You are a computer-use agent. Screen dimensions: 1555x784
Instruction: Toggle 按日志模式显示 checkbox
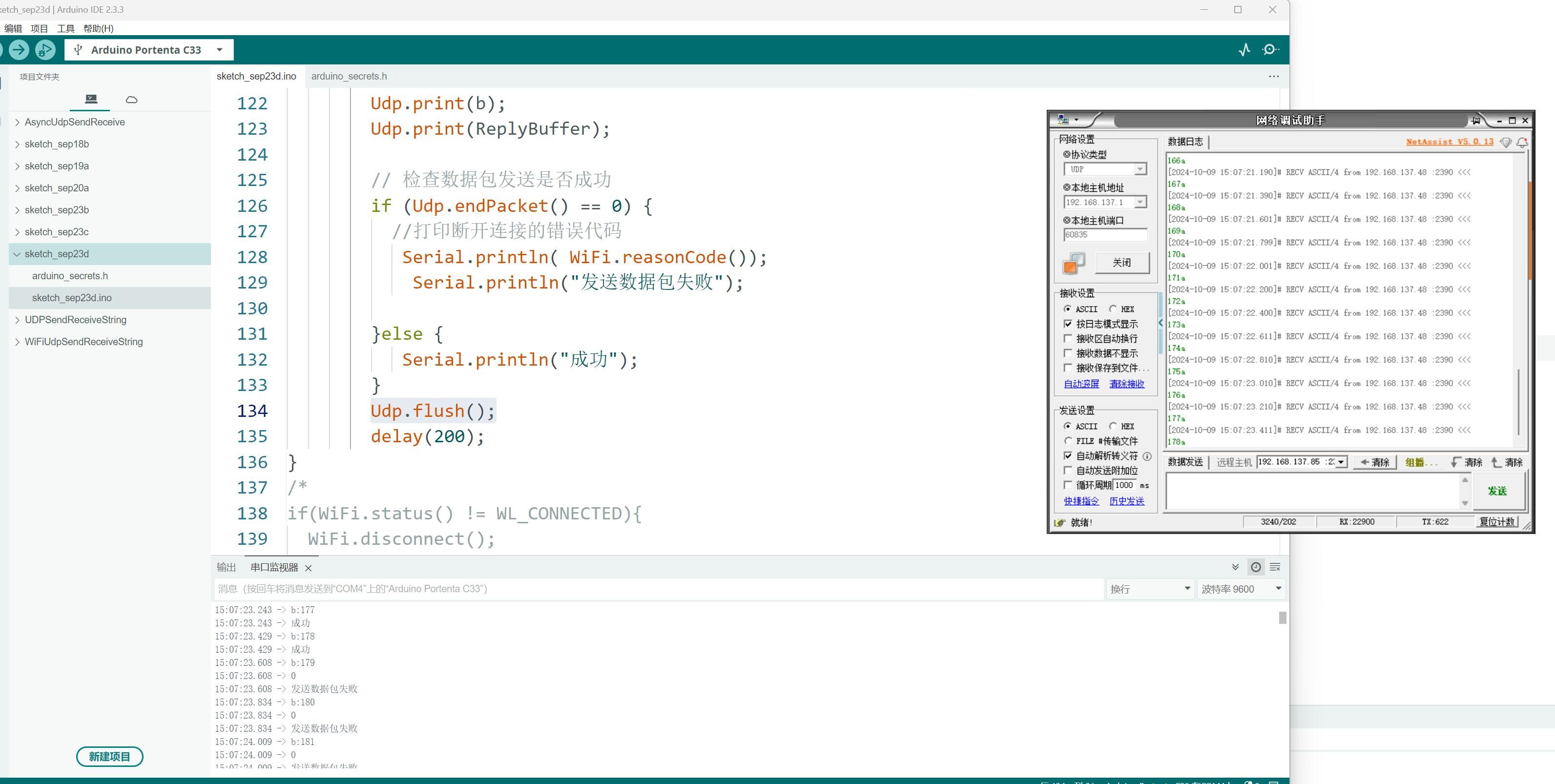(1068, 324)
